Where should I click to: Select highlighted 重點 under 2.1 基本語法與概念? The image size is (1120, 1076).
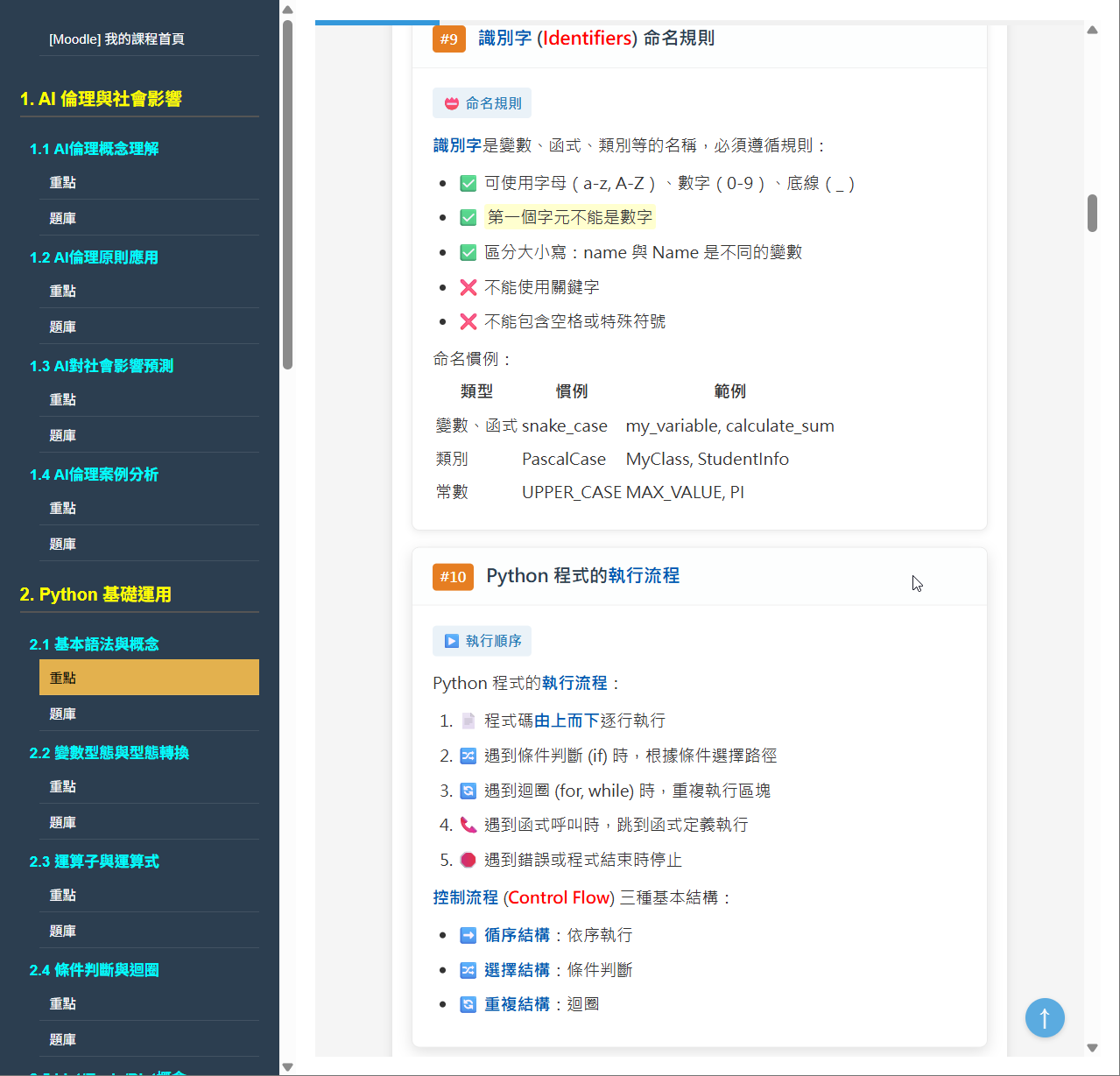click(149, 678)
